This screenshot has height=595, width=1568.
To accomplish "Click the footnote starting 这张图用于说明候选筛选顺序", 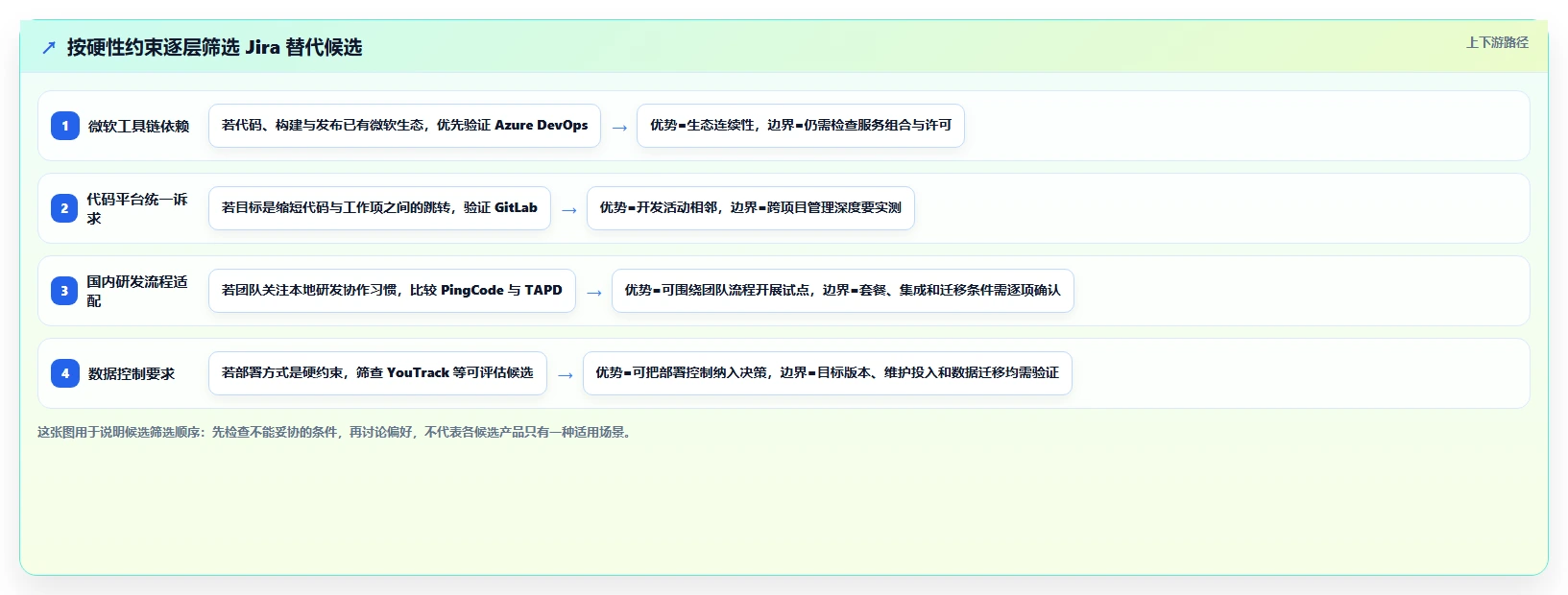I will pos(336,433).
